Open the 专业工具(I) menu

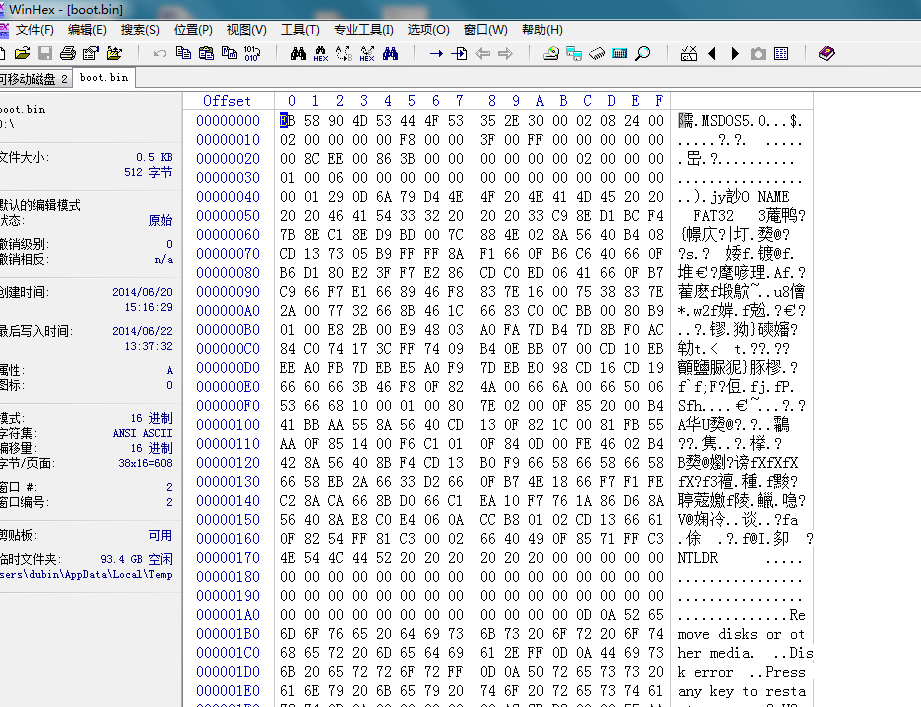point(364,29)
